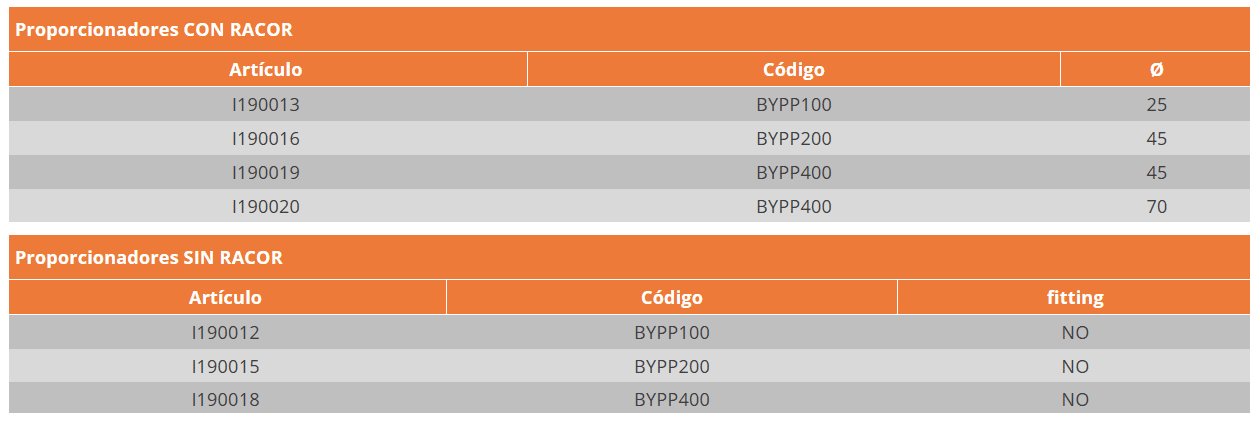1259x421 pixels.
Task: Click the Ø diameter column header
Action: [x=1156, y=70]
